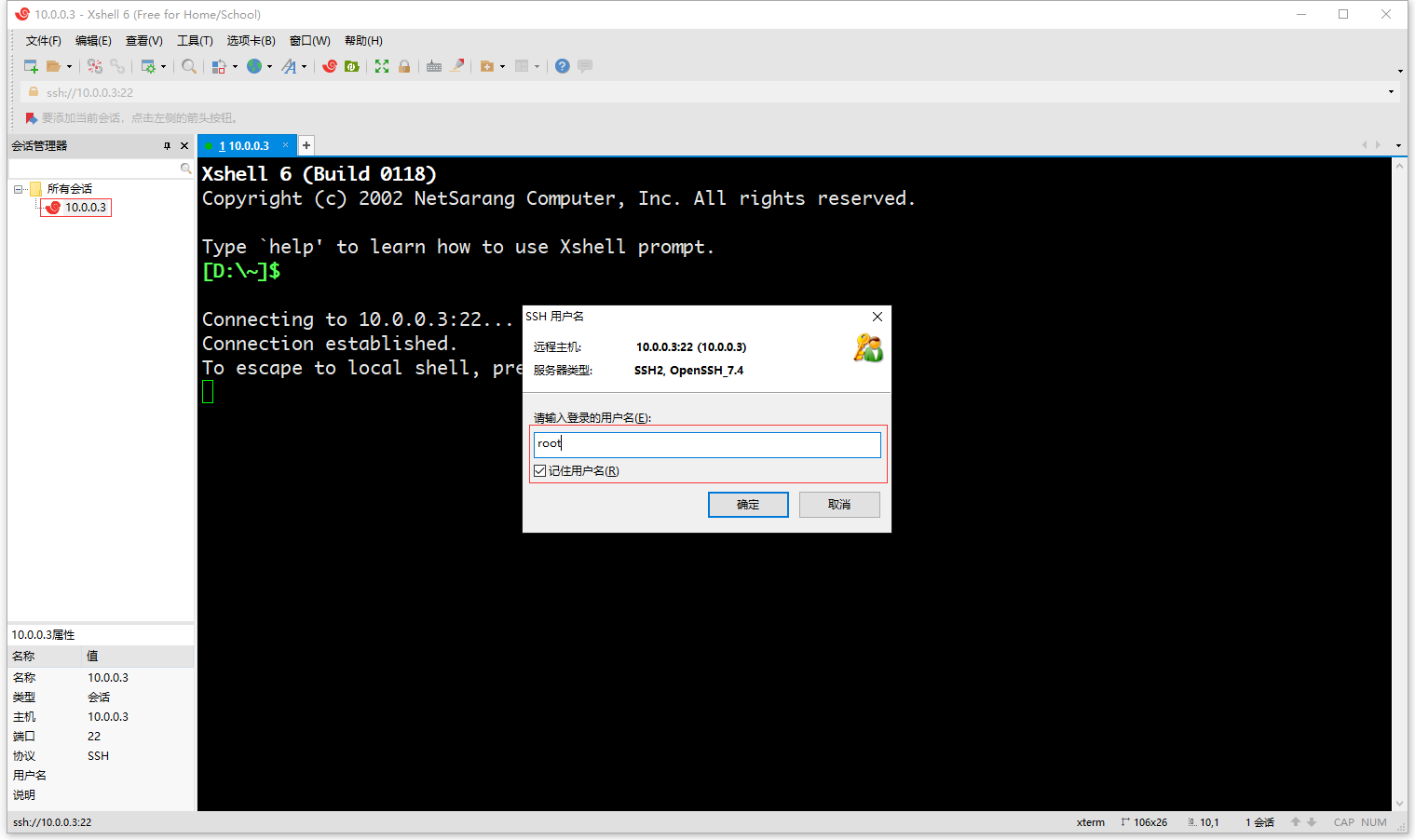Launch Xftp green toolbar icon
This screenshot has width=1415, height=840.
click(x=352, y=66)
